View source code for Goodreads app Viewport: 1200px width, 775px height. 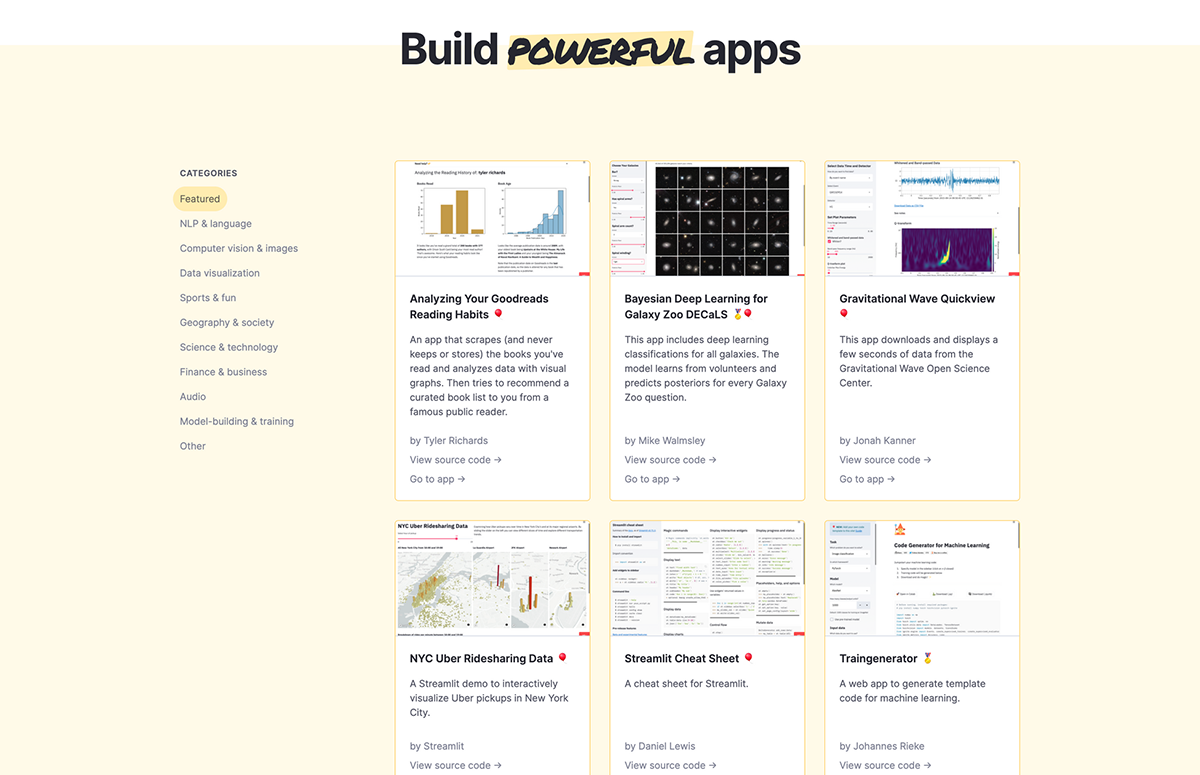click(455, 460)
